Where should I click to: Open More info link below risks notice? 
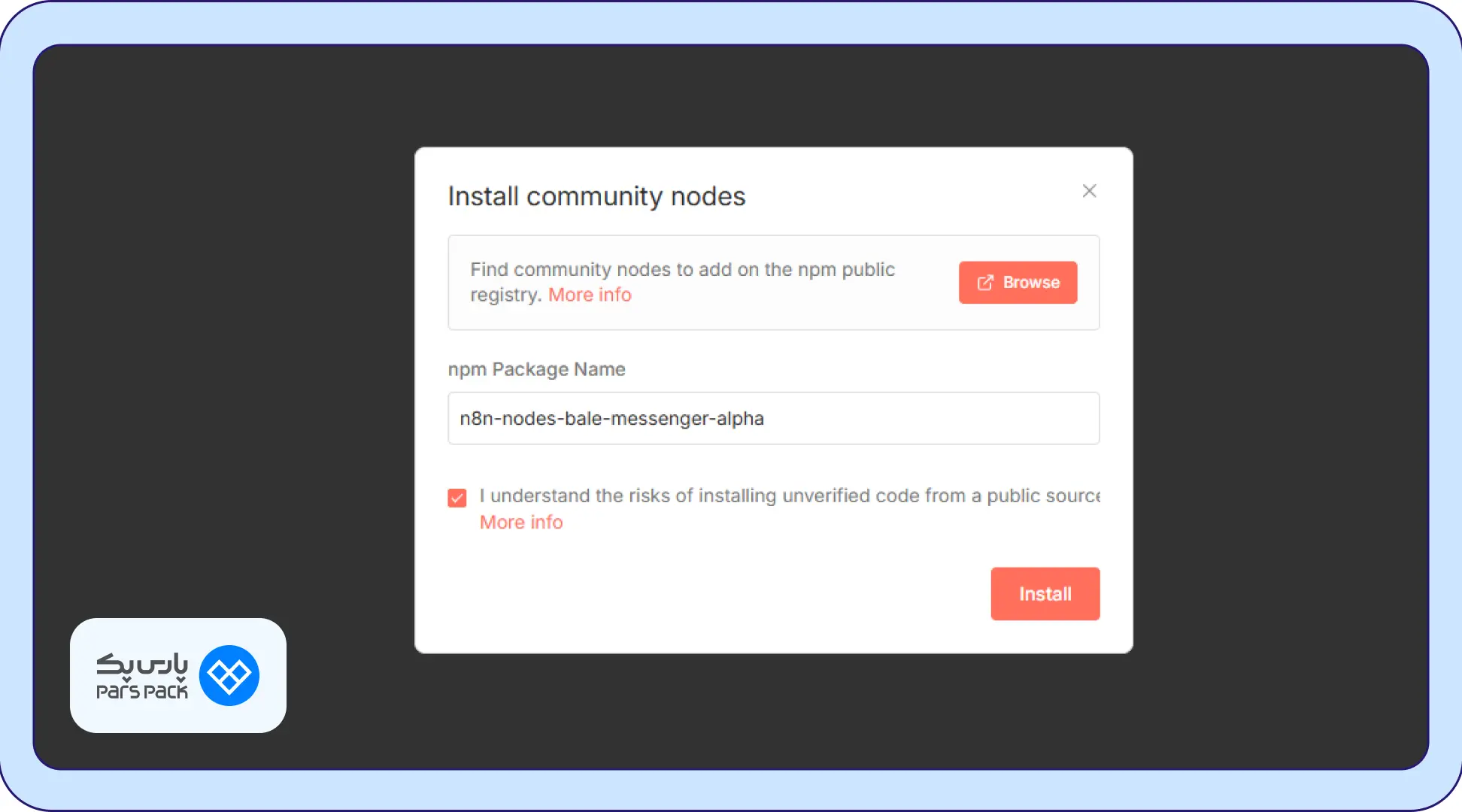(x=521, y=522)
